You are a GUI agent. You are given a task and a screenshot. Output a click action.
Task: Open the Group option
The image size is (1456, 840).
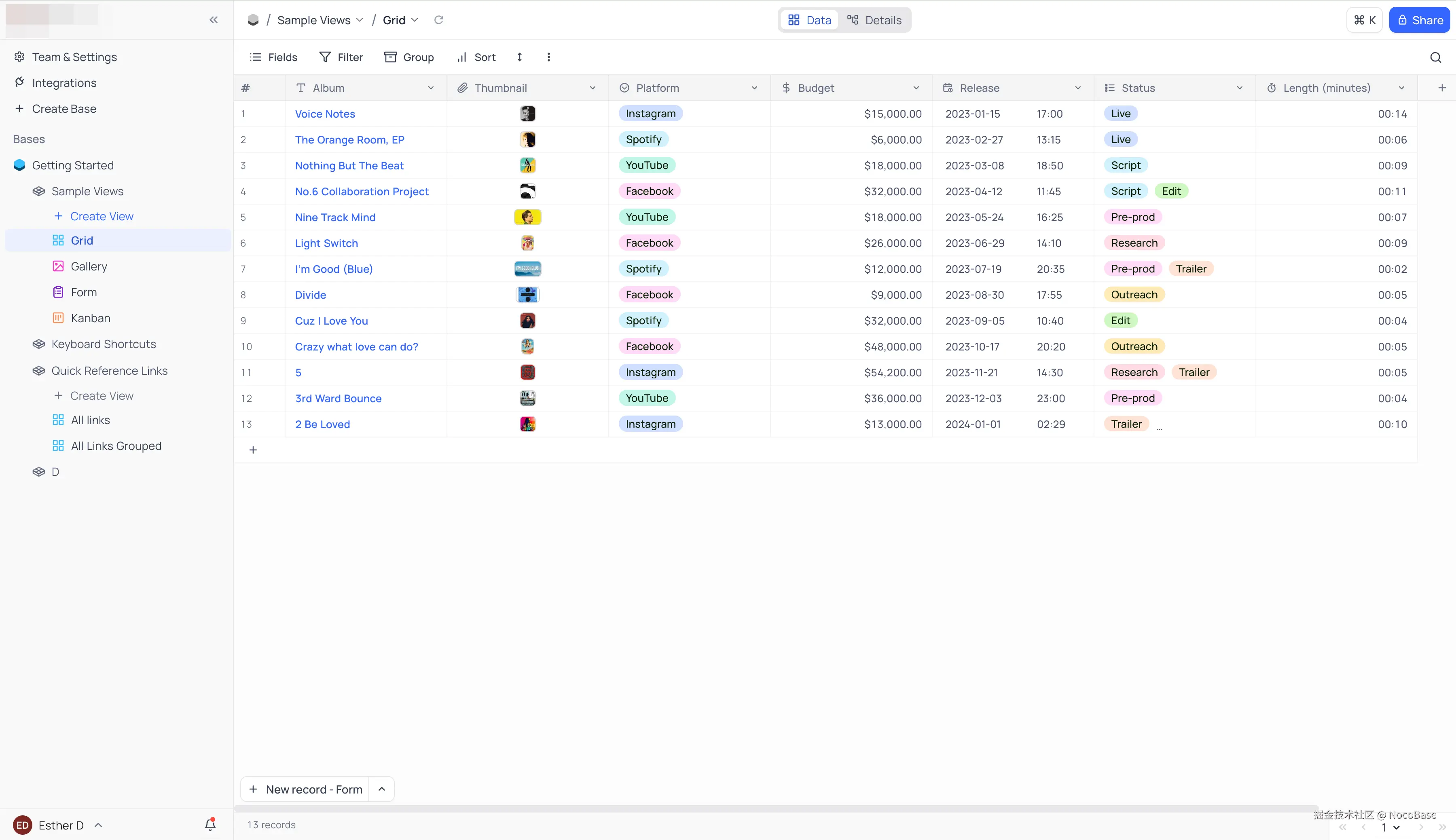pyautogui.click(x=409, y=57)
